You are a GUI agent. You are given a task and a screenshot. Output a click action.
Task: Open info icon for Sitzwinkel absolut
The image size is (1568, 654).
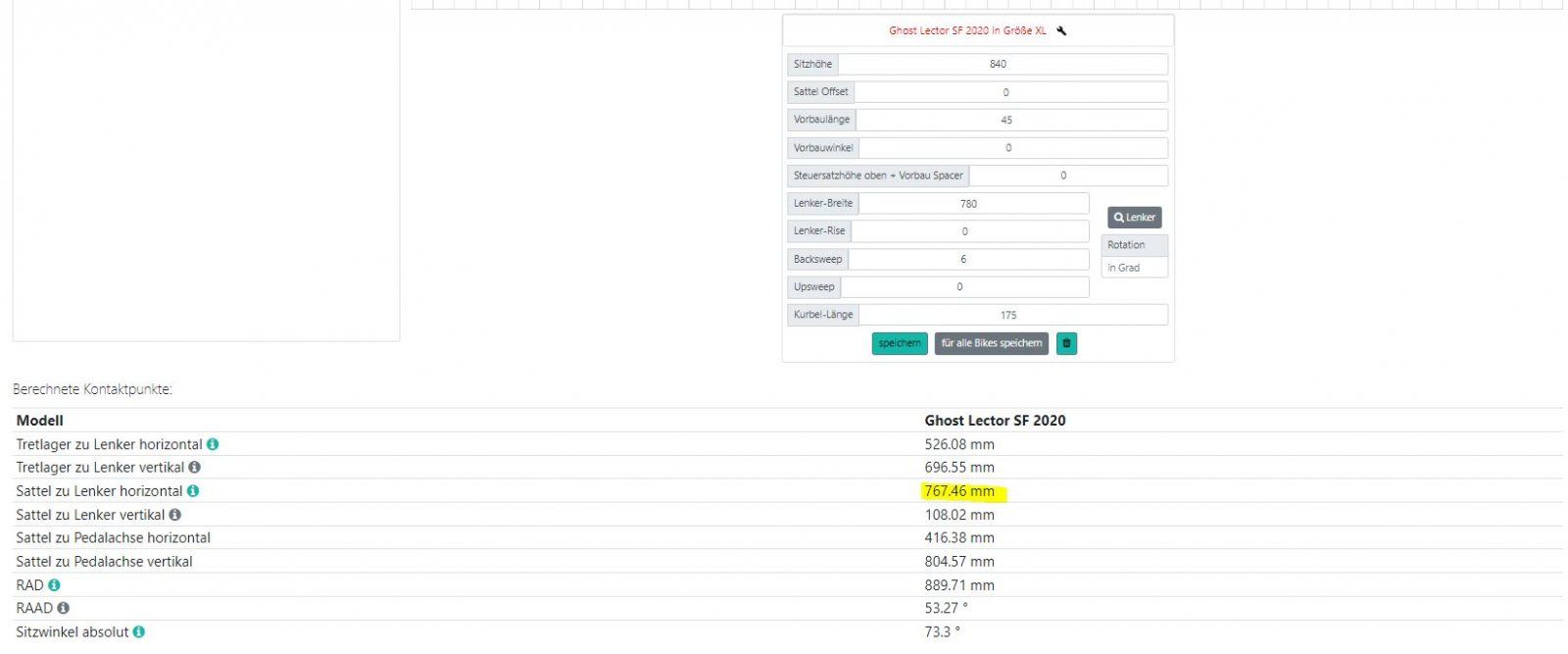(139, 632)
